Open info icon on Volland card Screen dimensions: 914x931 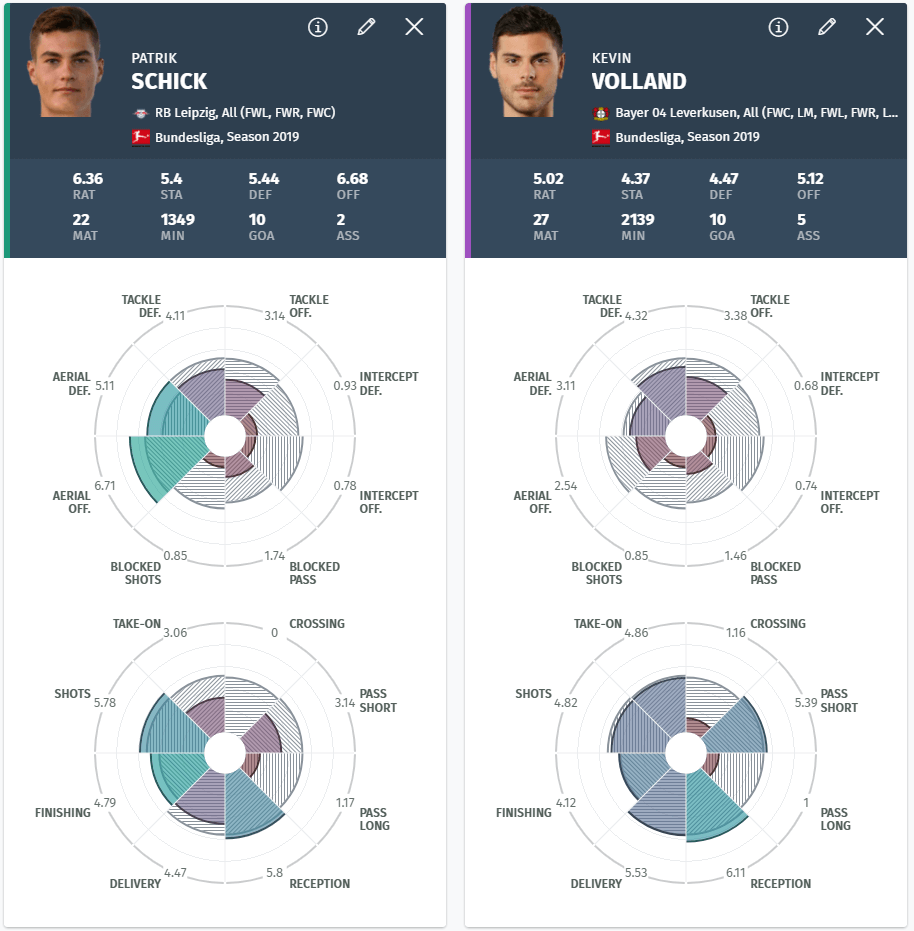[778, 27]
